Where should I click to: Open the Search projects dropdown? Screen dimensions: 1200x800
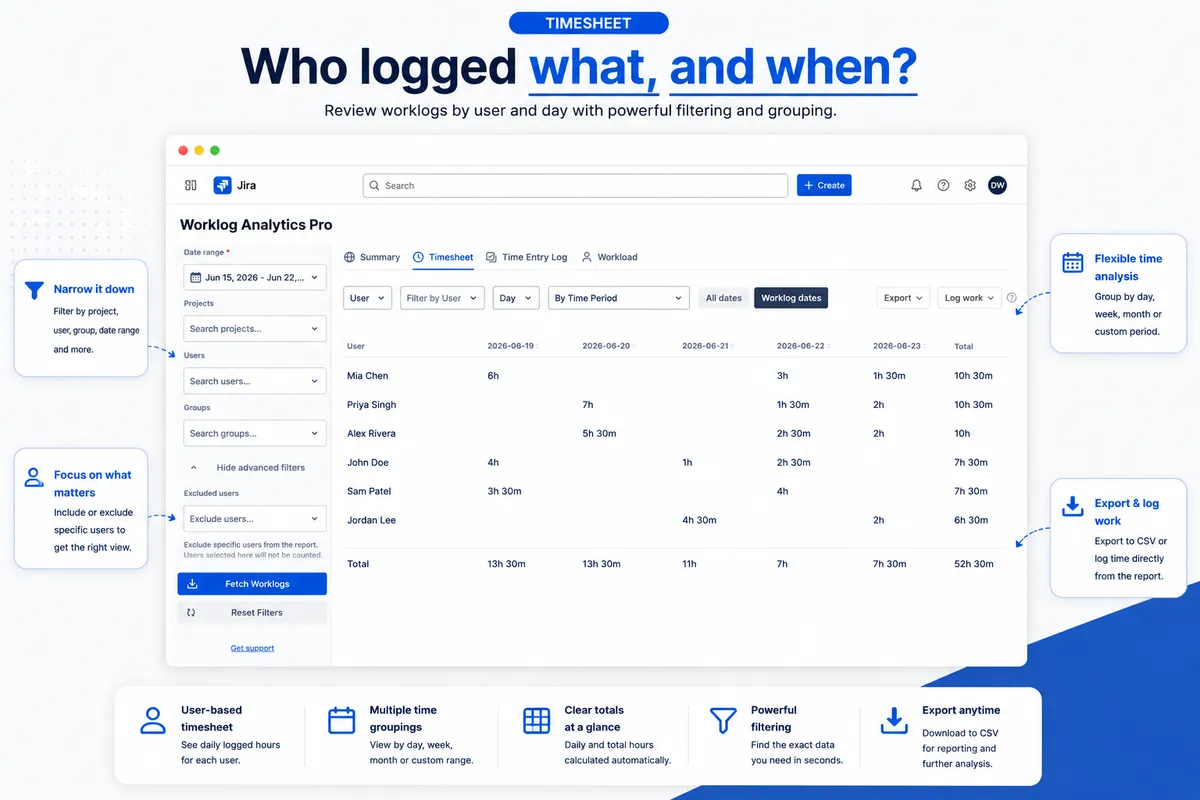pyautogui.click(x=255, y=329)
